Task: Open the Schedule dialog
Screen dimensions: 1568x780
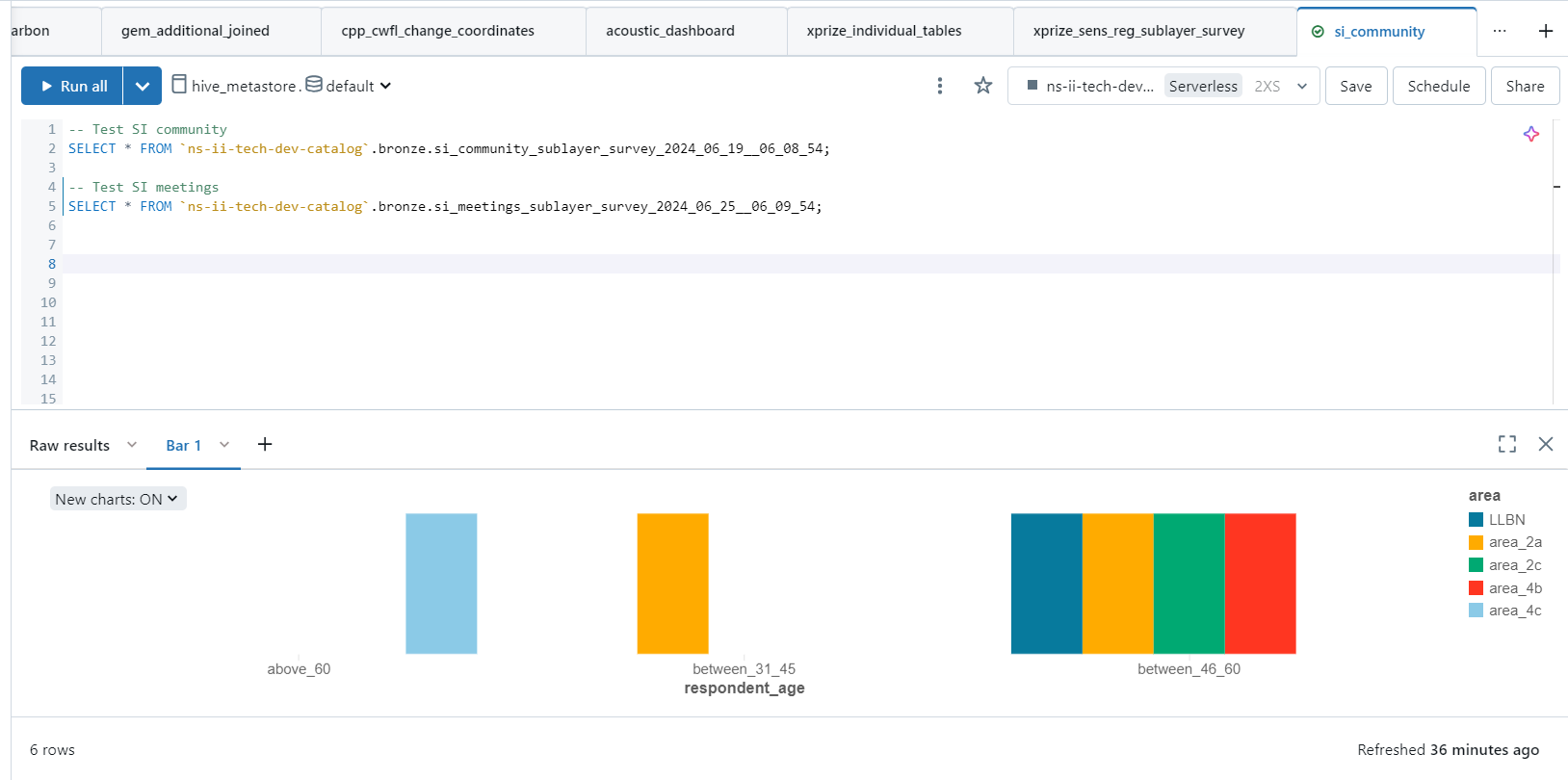Action: click(x=1439, y=86)
